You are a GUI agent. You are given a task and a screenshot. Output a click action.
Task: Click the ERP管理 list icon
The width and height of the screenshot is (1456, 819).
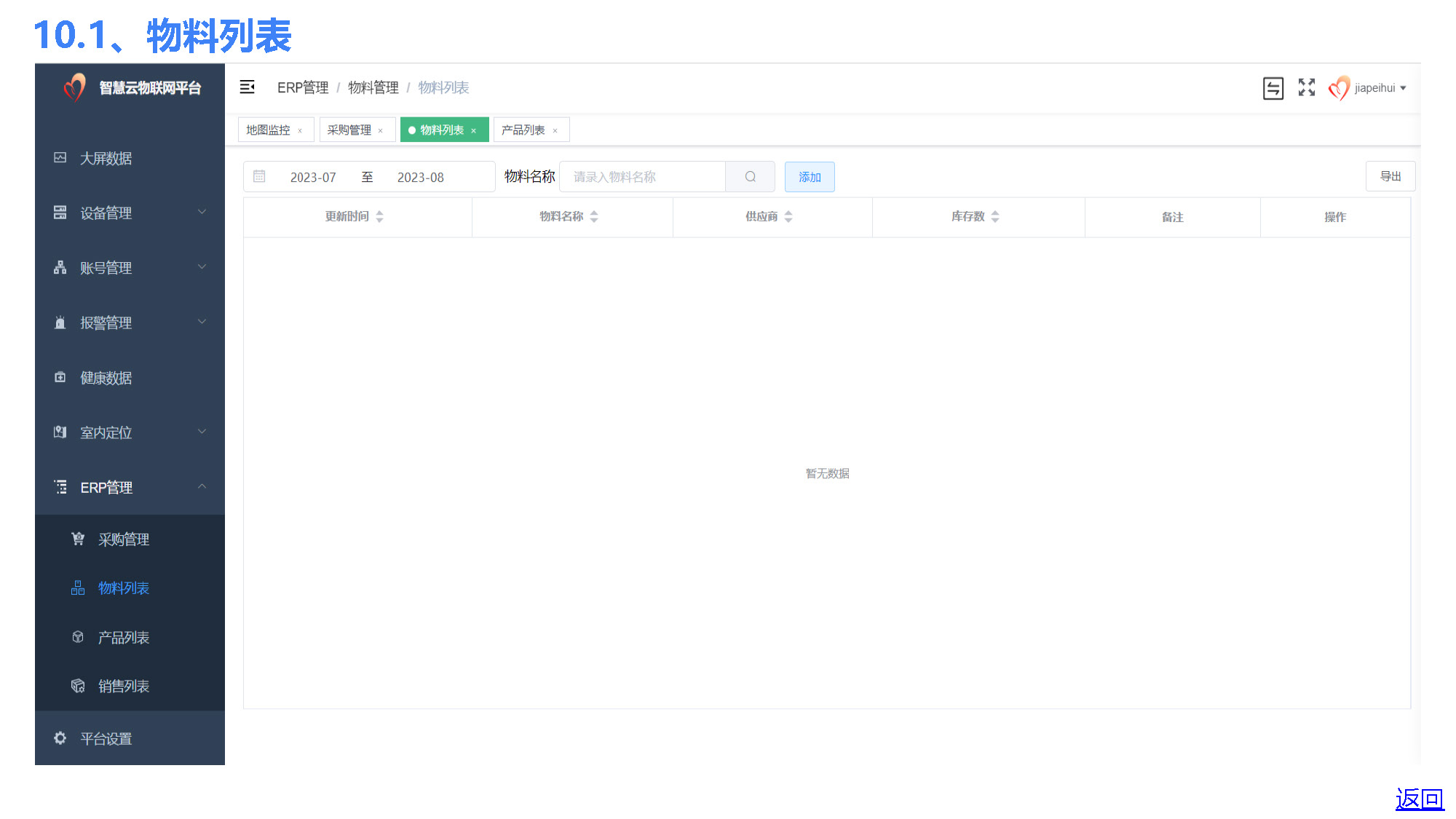pos(60,487)
